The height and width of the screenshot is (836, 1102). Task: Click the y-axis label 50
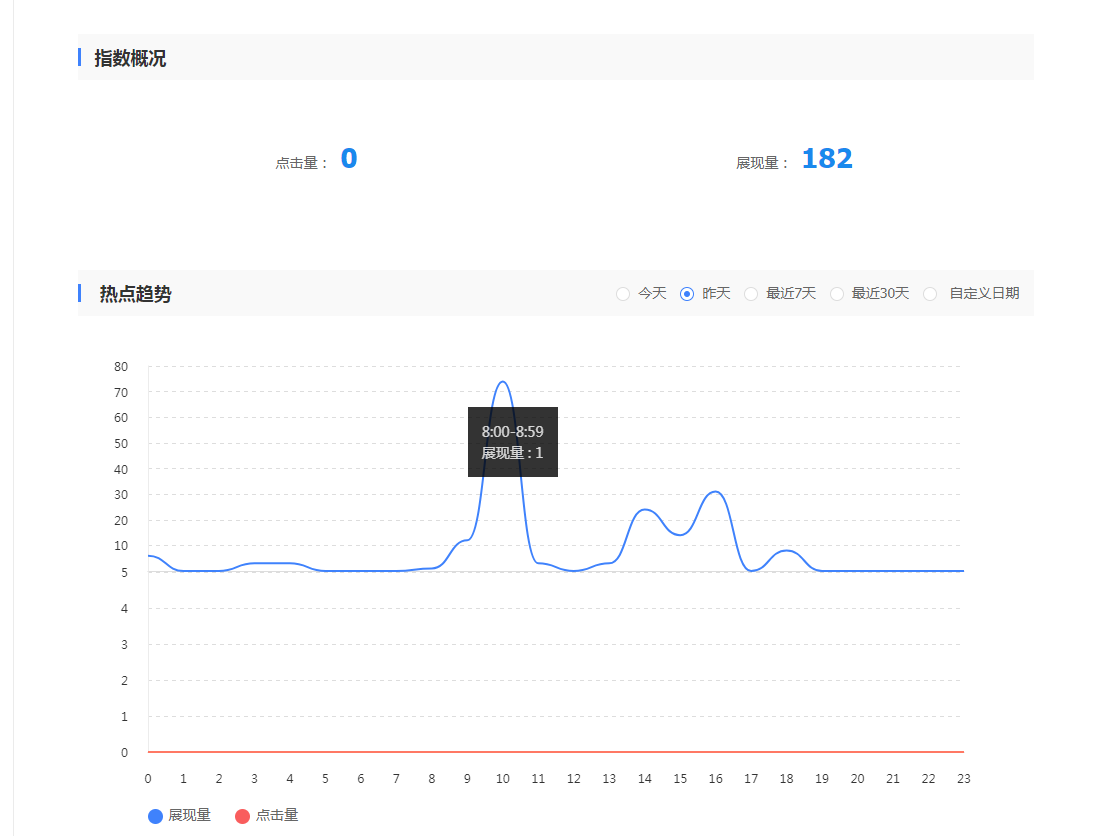[121, 444]
